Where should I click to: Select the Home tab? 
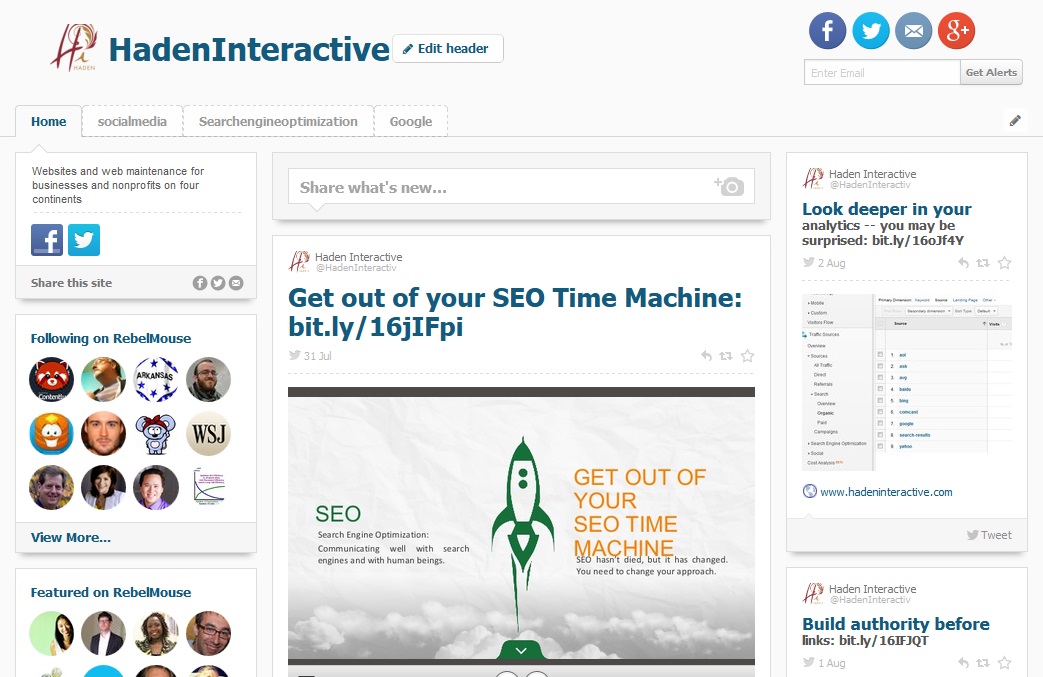pyautogui.click(x=49, y=122)
